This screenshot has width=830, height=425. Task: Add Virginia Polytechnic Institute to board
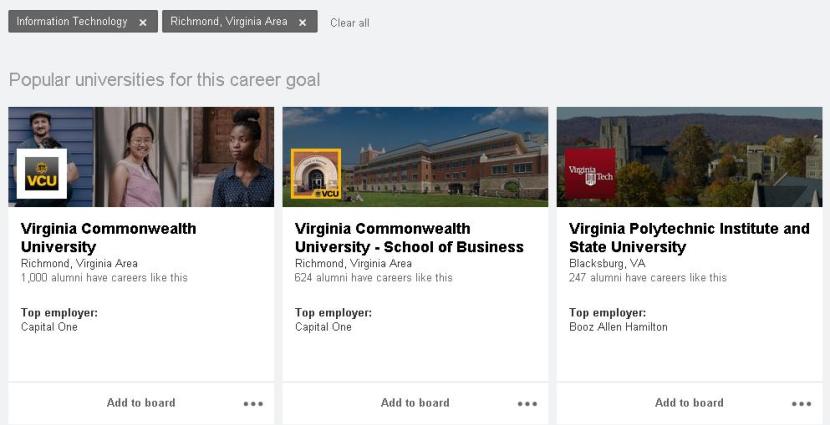click(x=689, y=403)
